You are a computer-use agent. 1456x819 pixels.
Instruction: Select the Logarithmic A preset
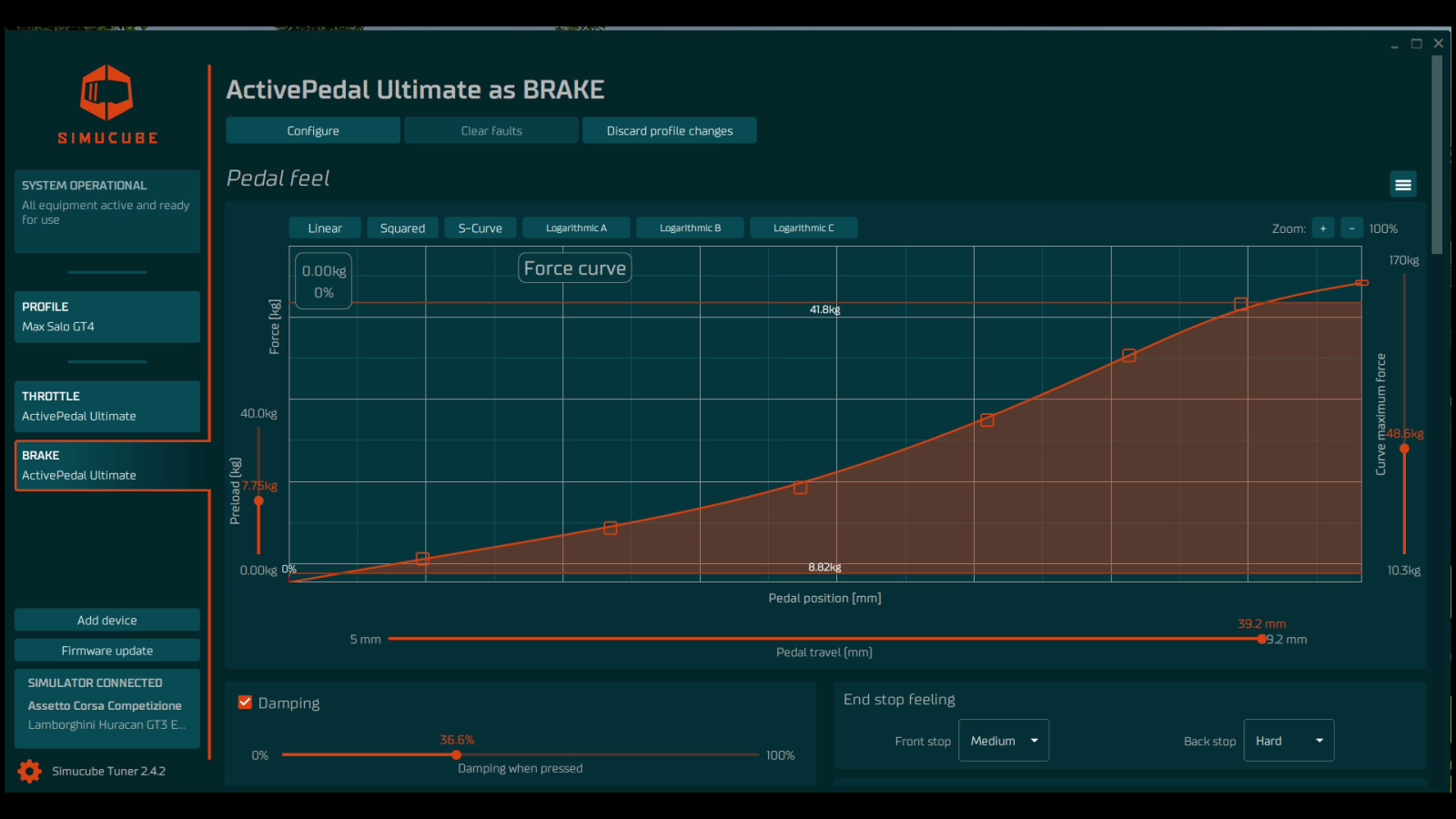click(x=576, y=228)
